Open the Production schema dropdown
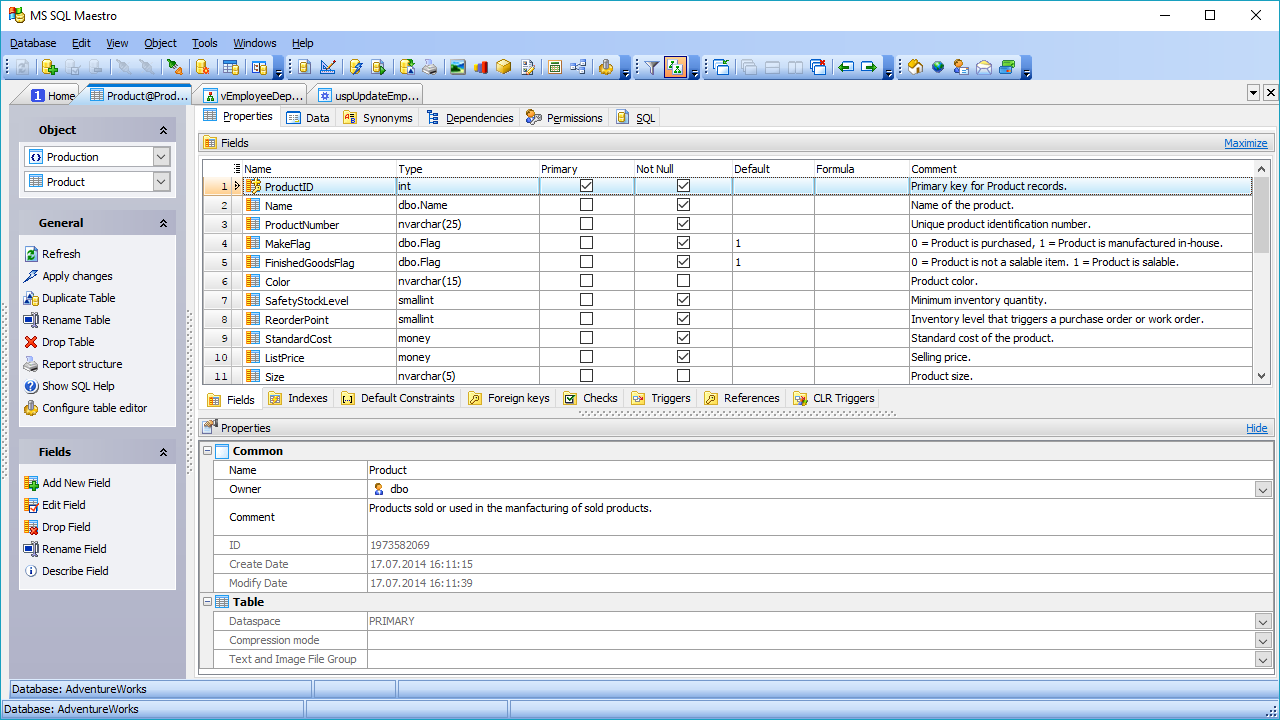Viewport: 1280px width, 720px height. click(x=161, y=157)
